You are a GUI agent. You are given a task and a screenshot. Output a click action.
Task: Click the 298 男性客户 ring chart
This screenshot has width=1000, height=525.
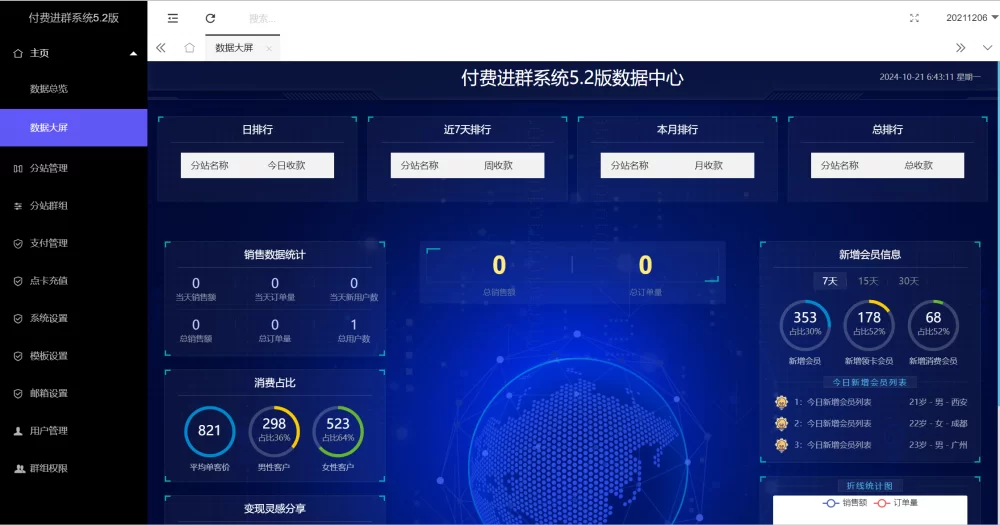[x=274, y=431]
